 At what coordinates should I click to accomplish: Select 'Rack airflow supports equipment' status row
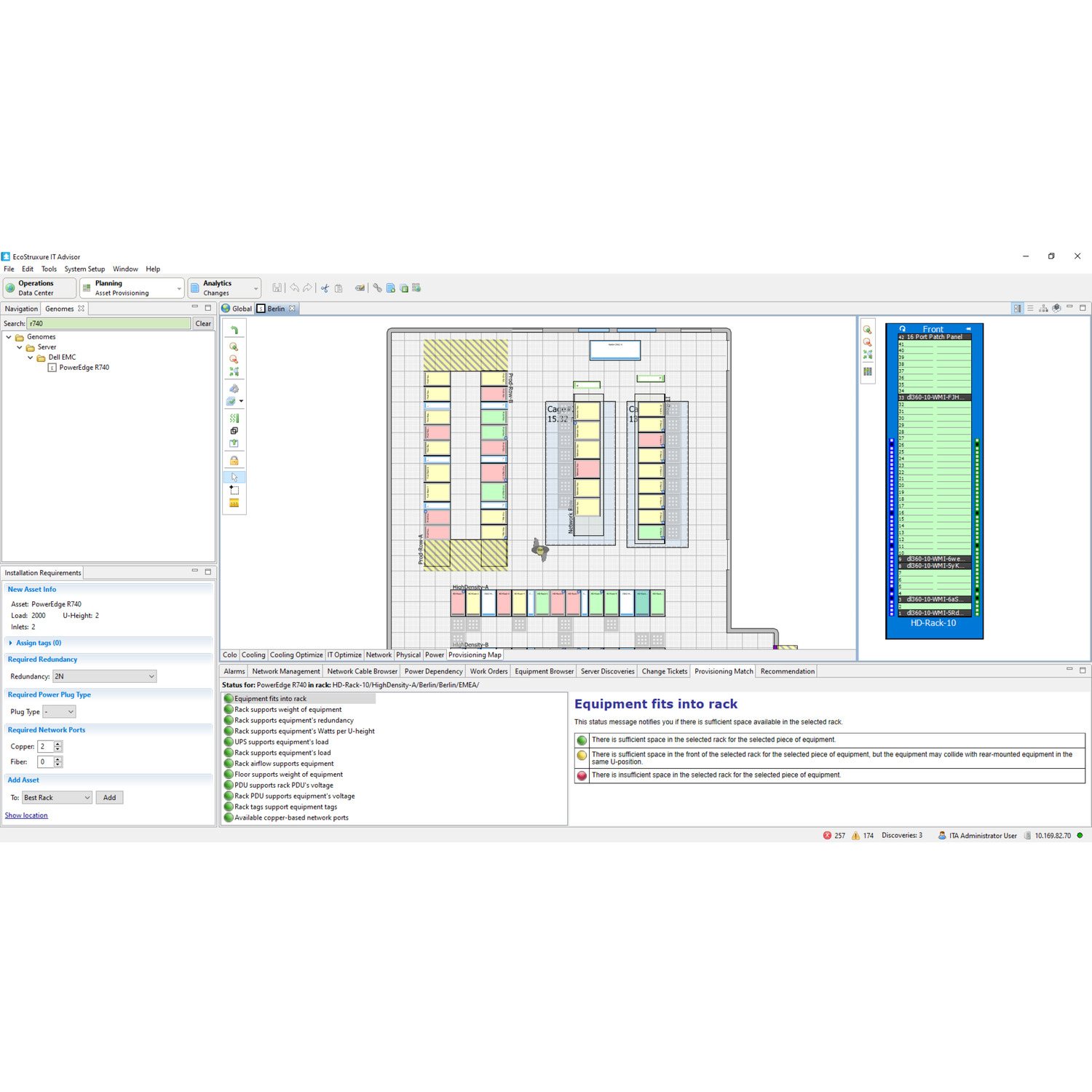click(284, 764)
